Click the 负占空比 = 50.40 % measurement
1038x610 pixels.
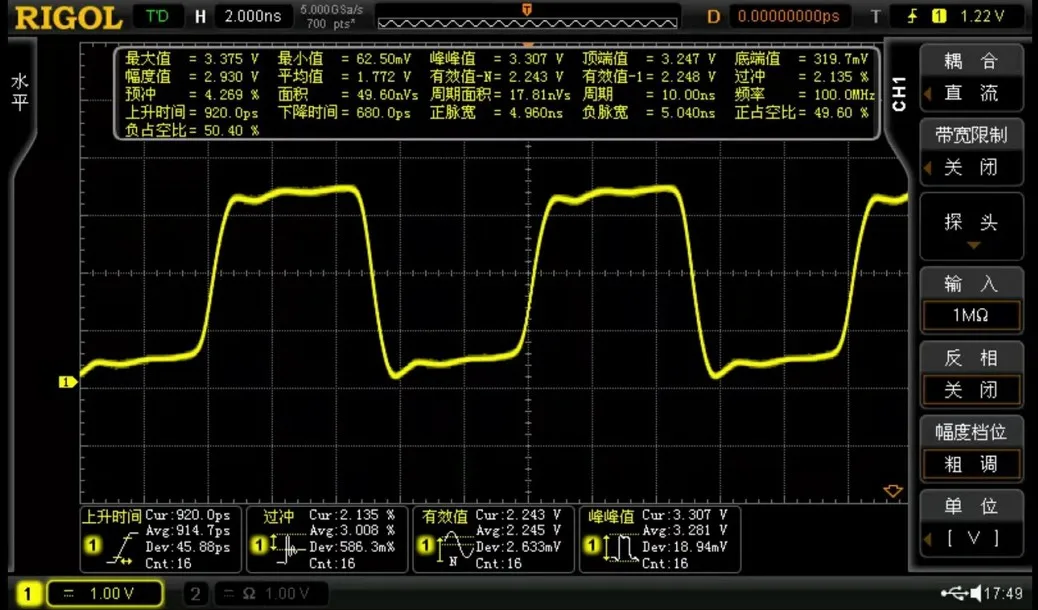point(192,130)
